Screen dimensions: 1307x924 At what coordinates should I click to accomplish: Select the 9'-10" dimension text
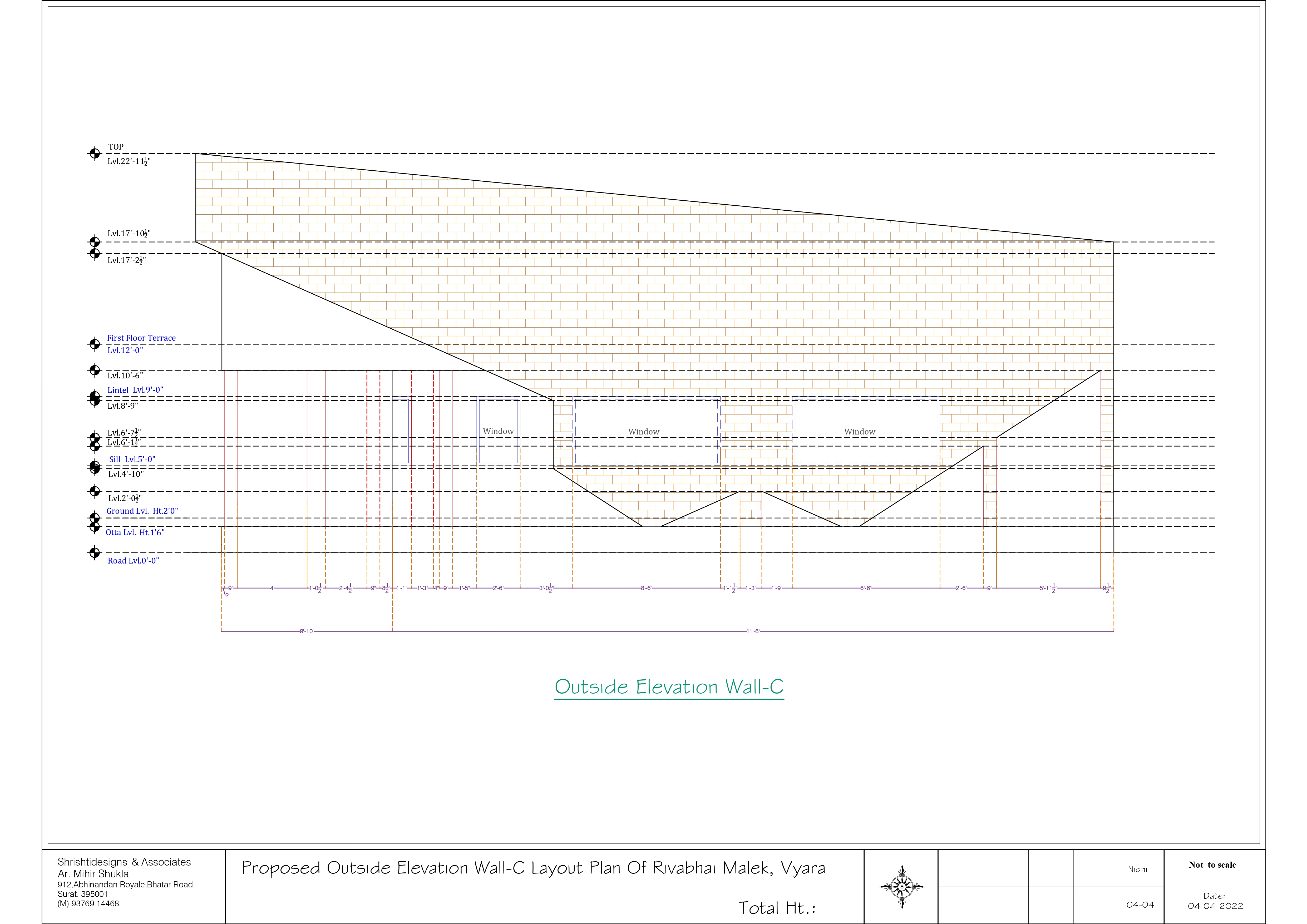click(x=307, y=631)
